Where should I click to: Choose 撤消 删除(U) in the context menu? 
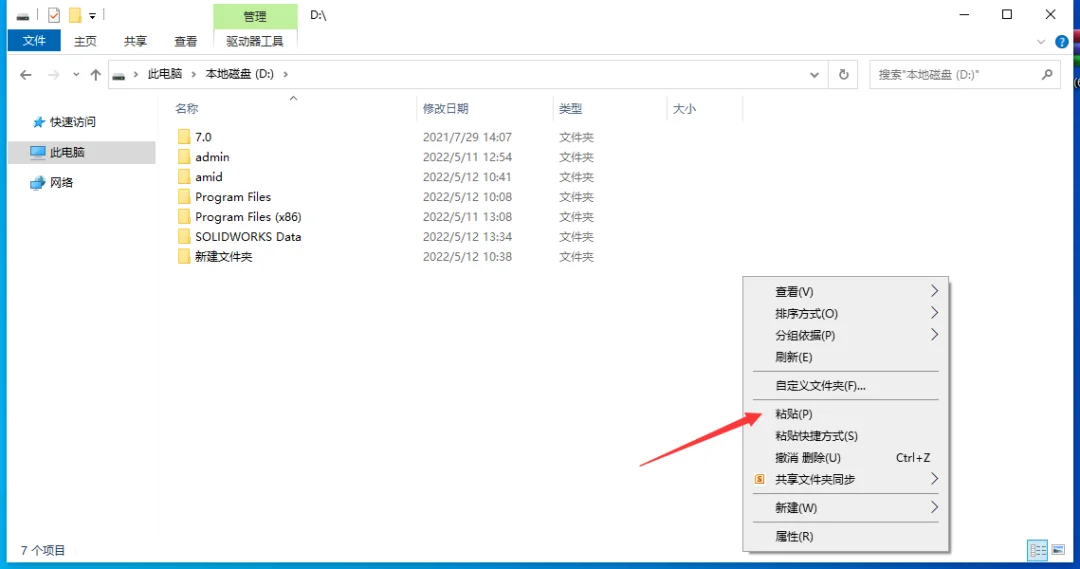pos(846,457)
